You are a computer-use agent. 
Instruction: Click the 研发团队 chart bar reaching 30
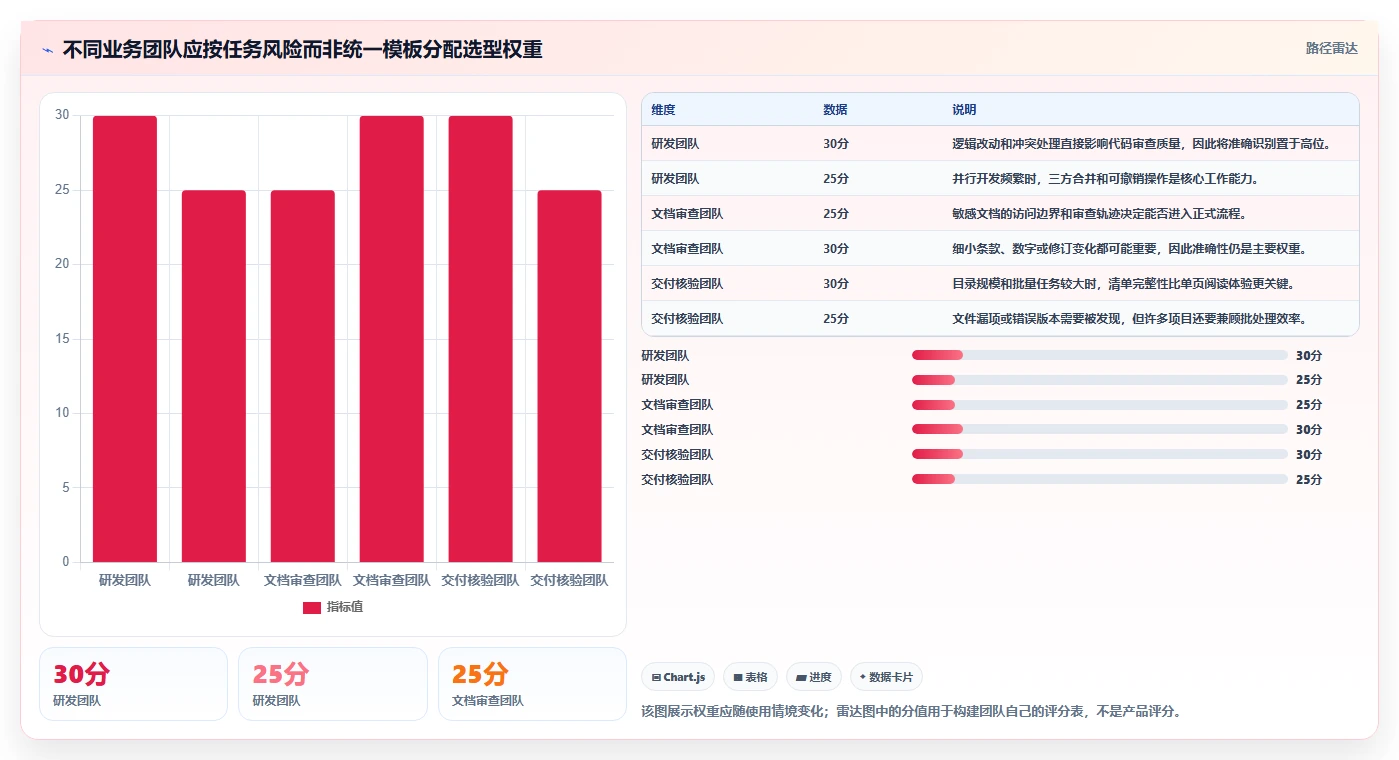point(125,339)
